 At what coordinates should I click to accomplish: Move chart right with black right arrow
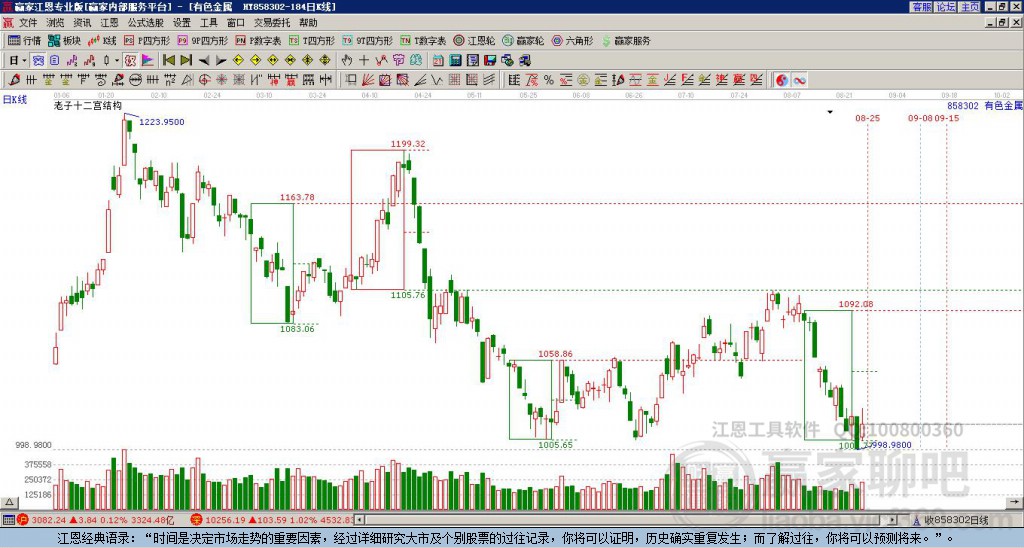(221, 61)
